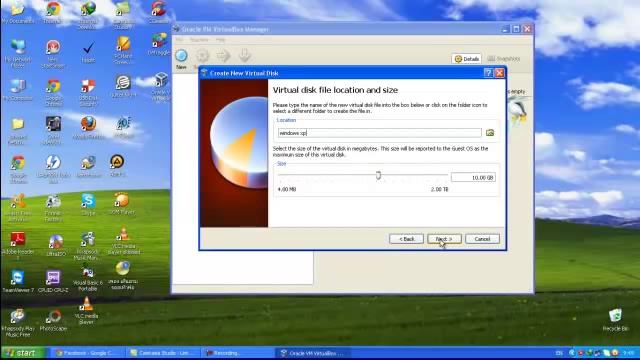Select the Format Factory desktop icon
Screen dimensions: 640x360
tap(53, 207)
